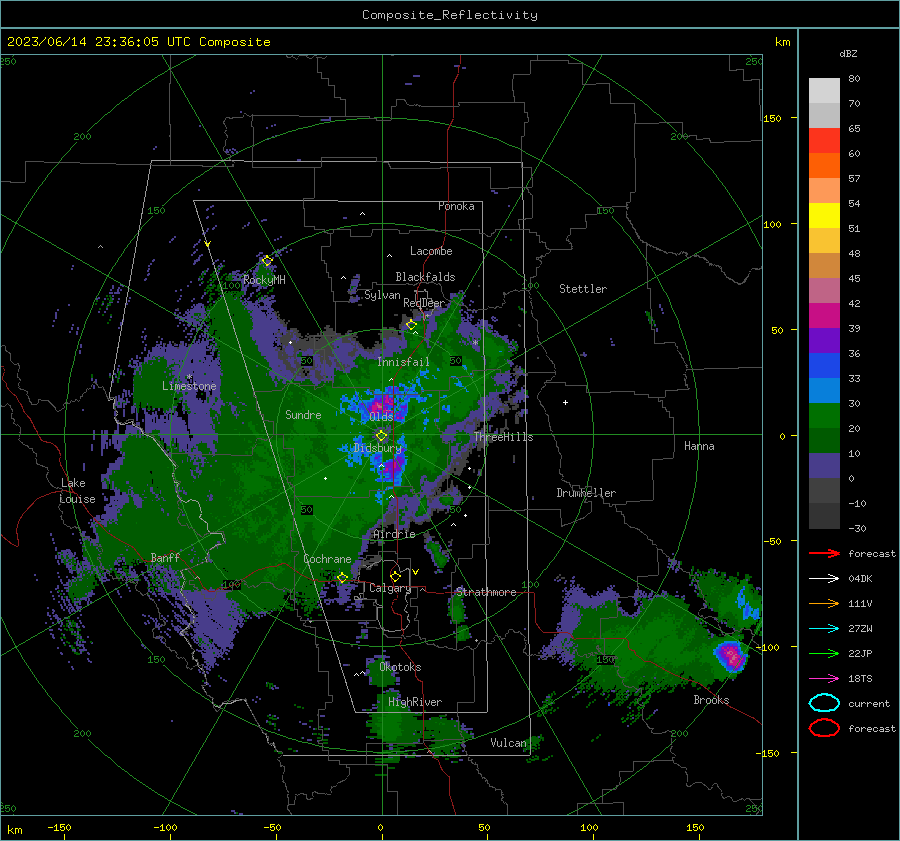This screenshot has height=841, width=900.
Task: Click the dBZ legend heading
Action: pyautogui.click(x=848, y=53)
